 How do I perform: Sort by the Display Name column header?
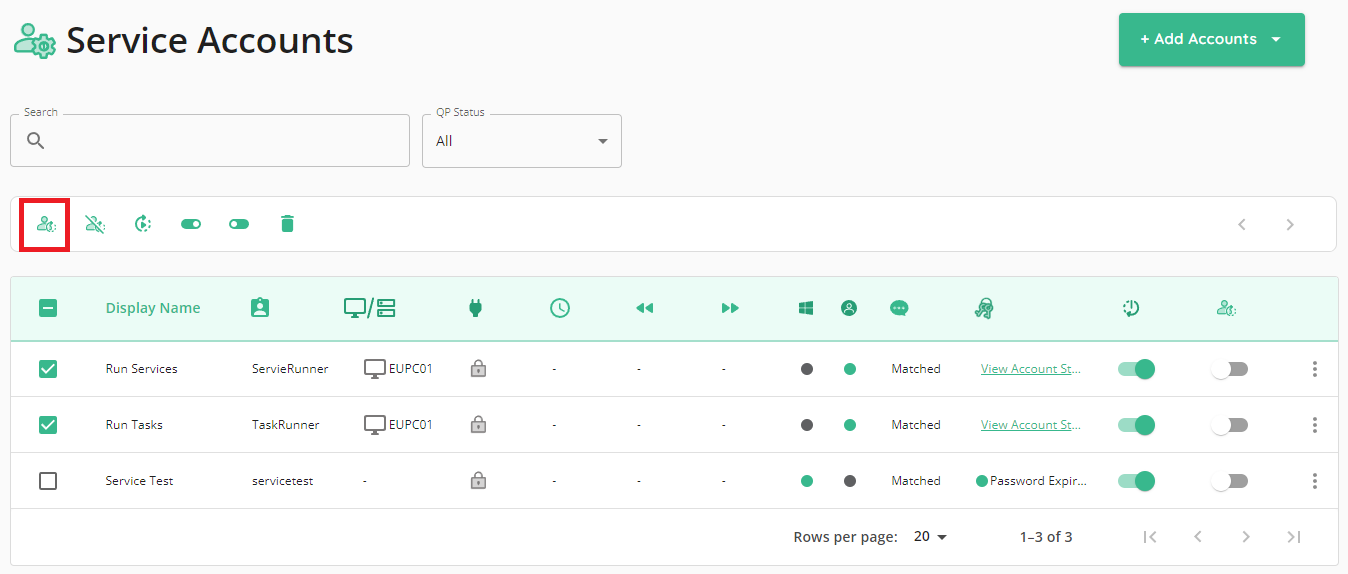tap(153, 308)
